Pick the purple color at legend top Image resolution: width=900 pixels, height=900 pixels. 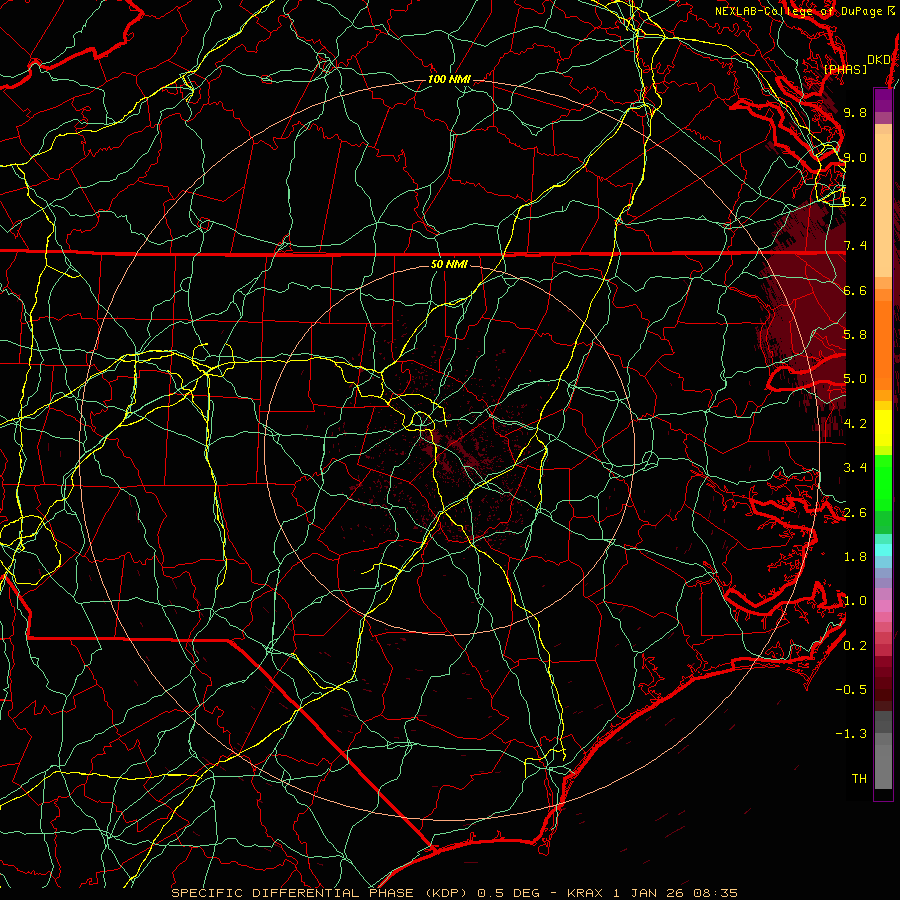click(x=883, y=100)
